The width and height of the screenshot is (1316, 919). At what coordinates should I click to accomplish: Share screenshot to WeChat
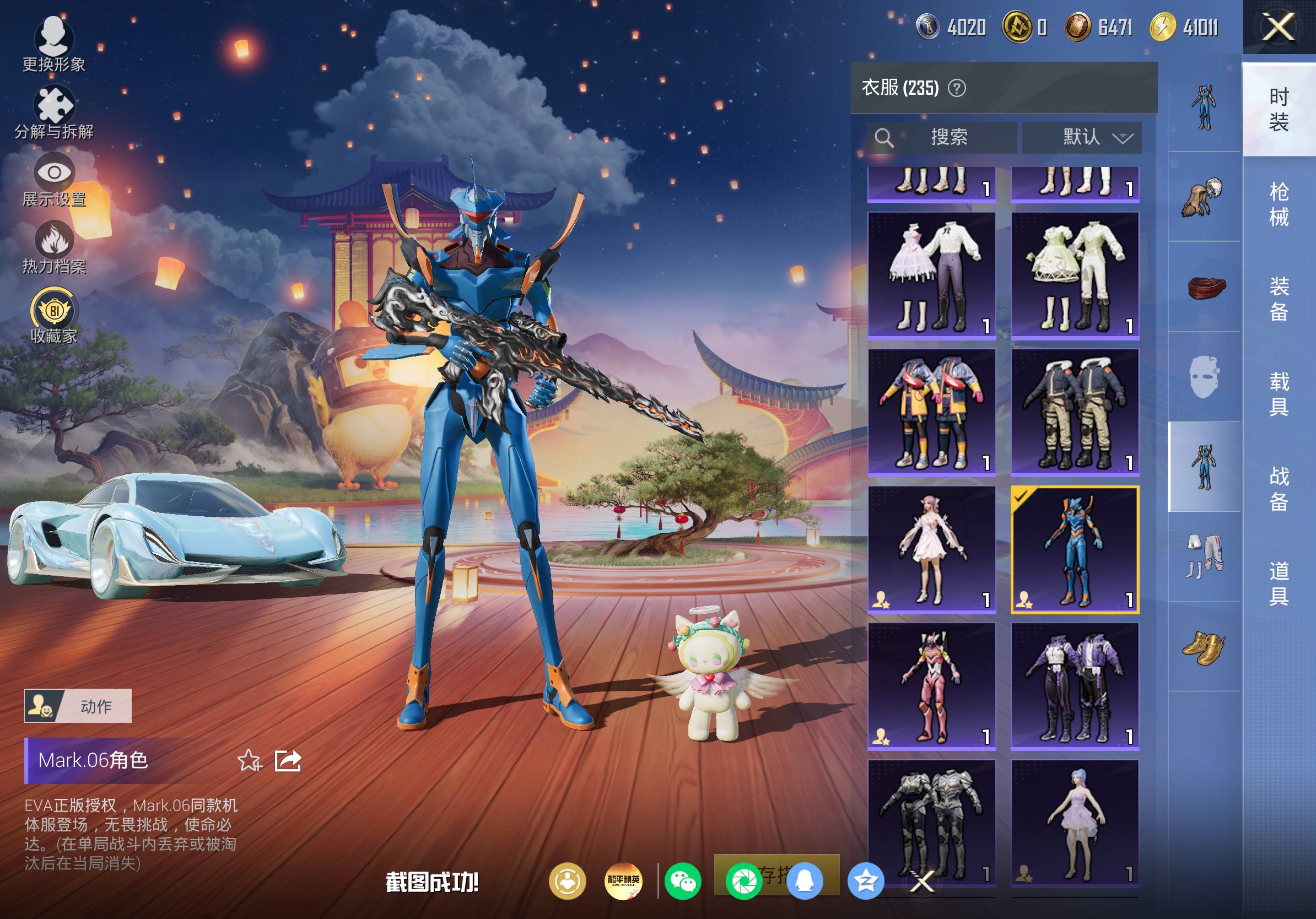(x=683, y=880)
